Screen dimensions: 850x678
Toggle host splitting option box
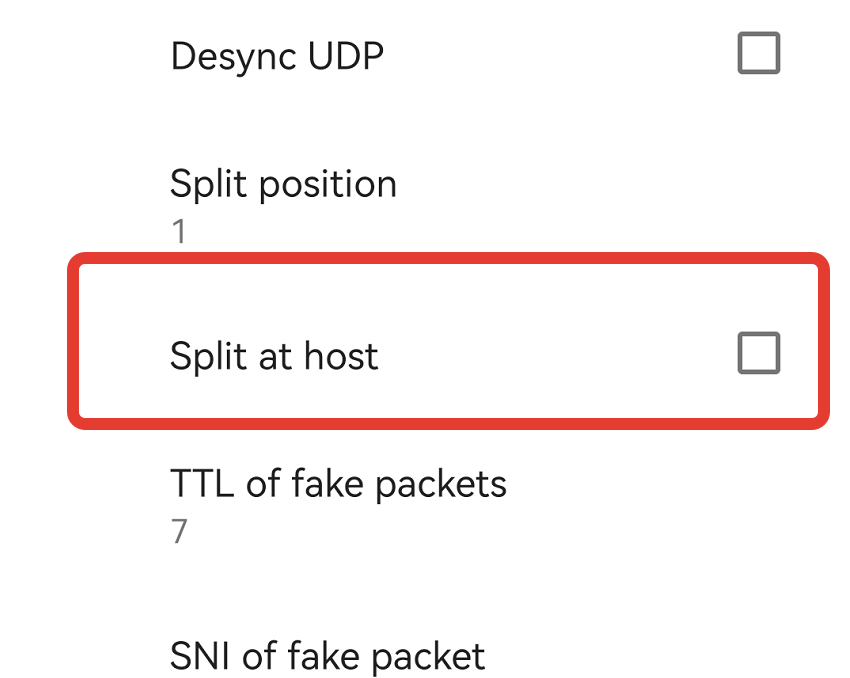[x=758, y=354]
